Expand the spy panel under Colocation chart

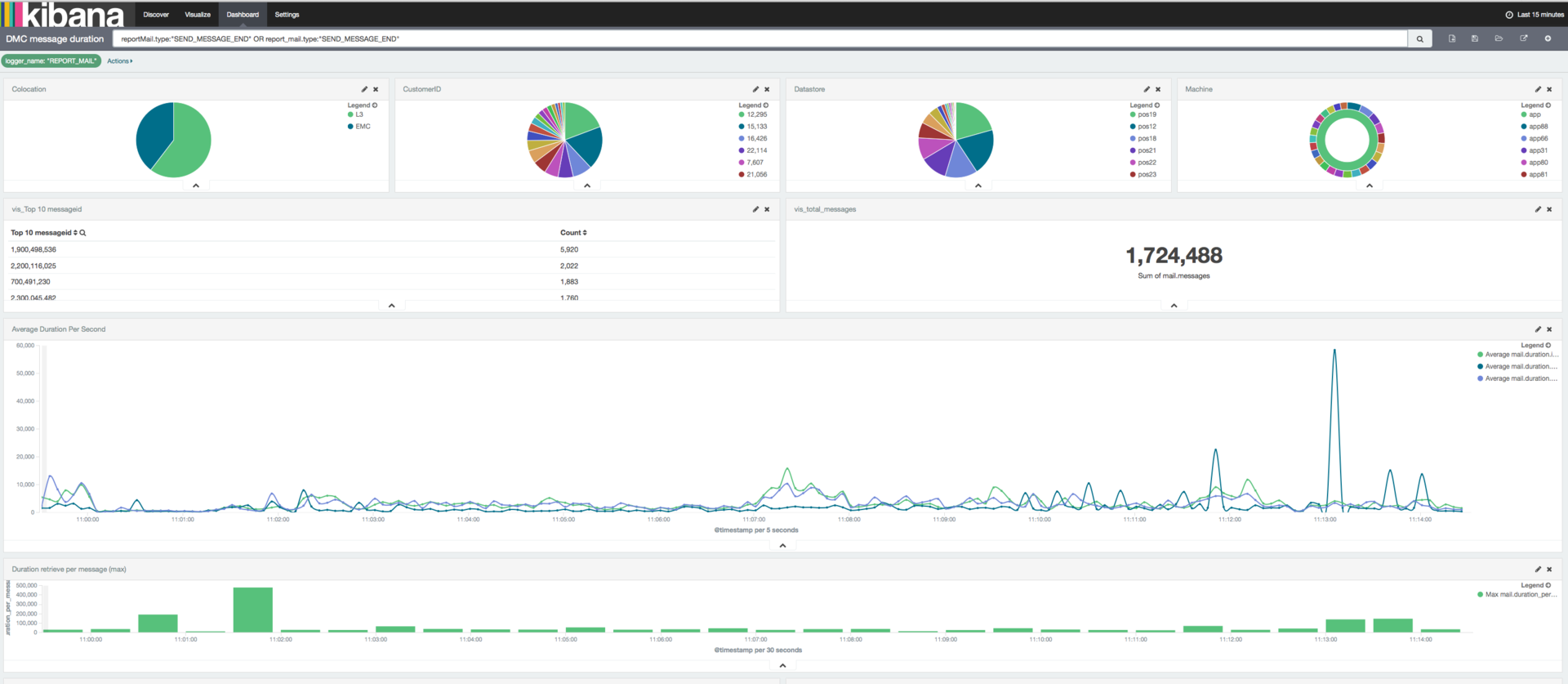tap(196, 186)
